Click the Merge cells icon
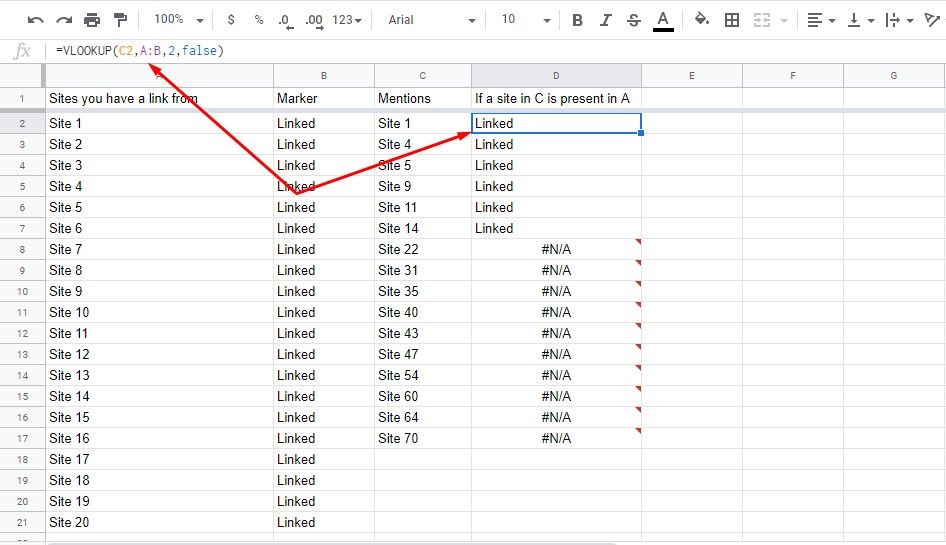Image resolution: width=946 pixels, height=545 pixels. [x=762, y=20]
